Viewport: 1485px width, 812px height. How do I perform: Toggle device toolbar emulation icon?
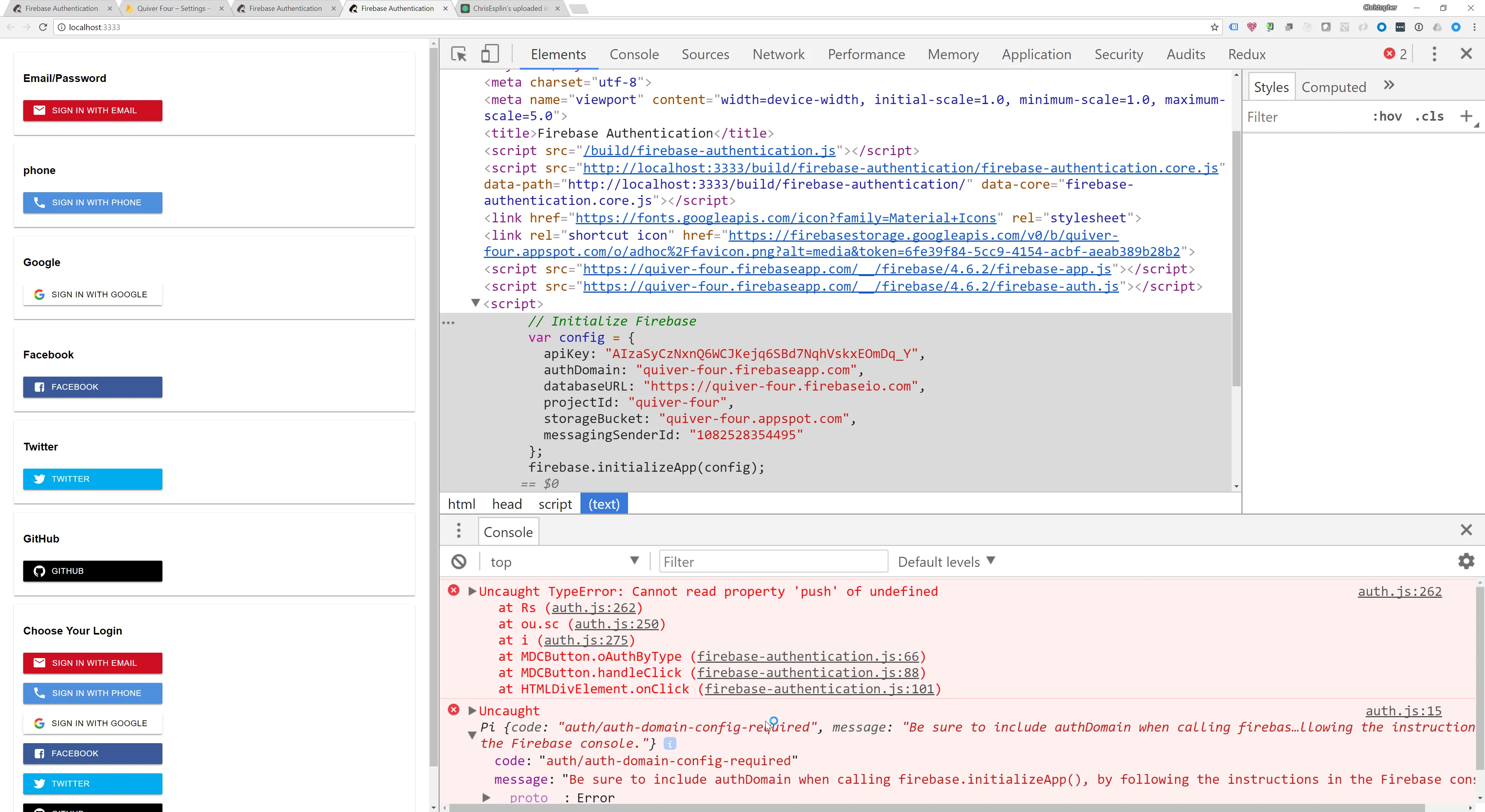[490, 54]
